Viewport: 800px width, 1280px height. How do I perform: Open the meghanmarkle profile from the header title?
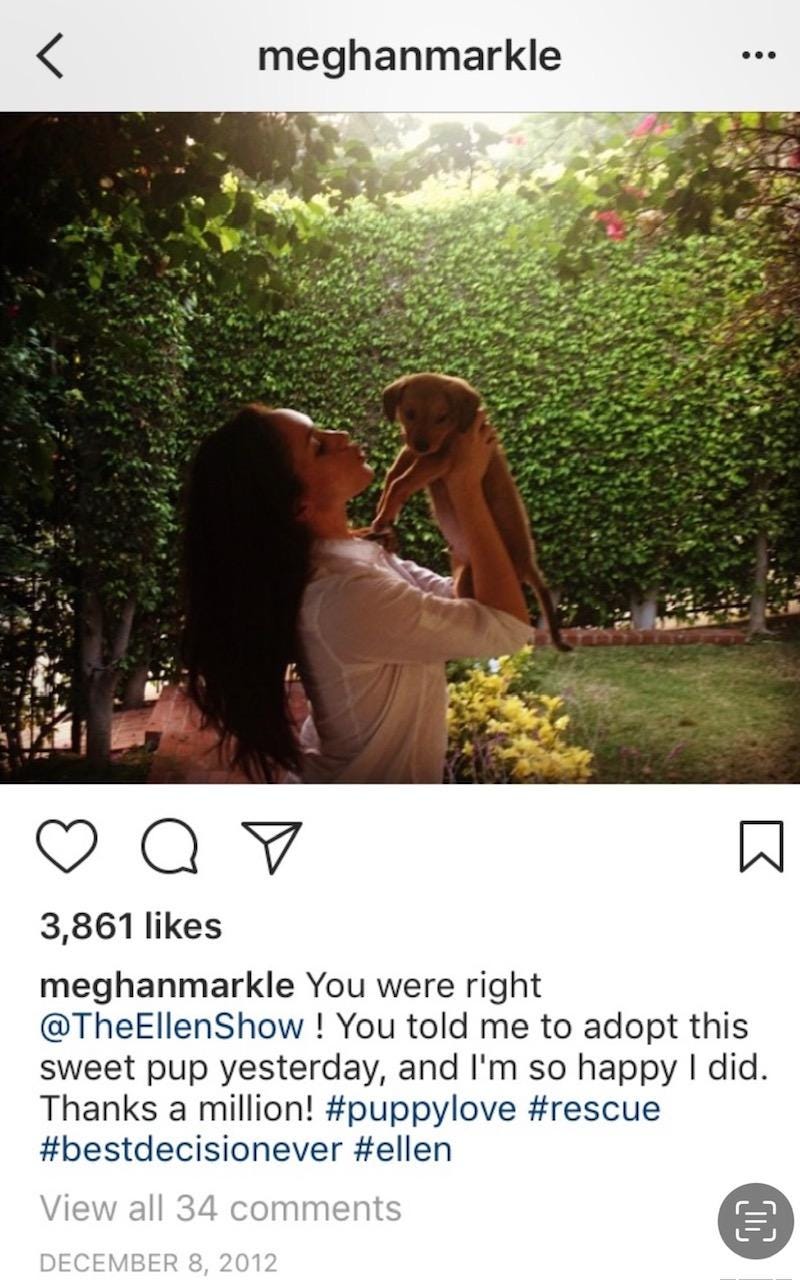409,57
